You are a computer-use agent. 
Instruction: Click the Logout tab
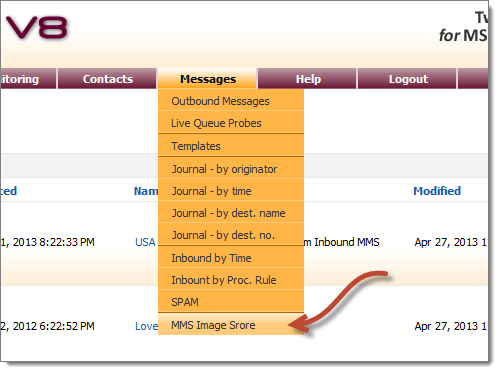(407, 79)
